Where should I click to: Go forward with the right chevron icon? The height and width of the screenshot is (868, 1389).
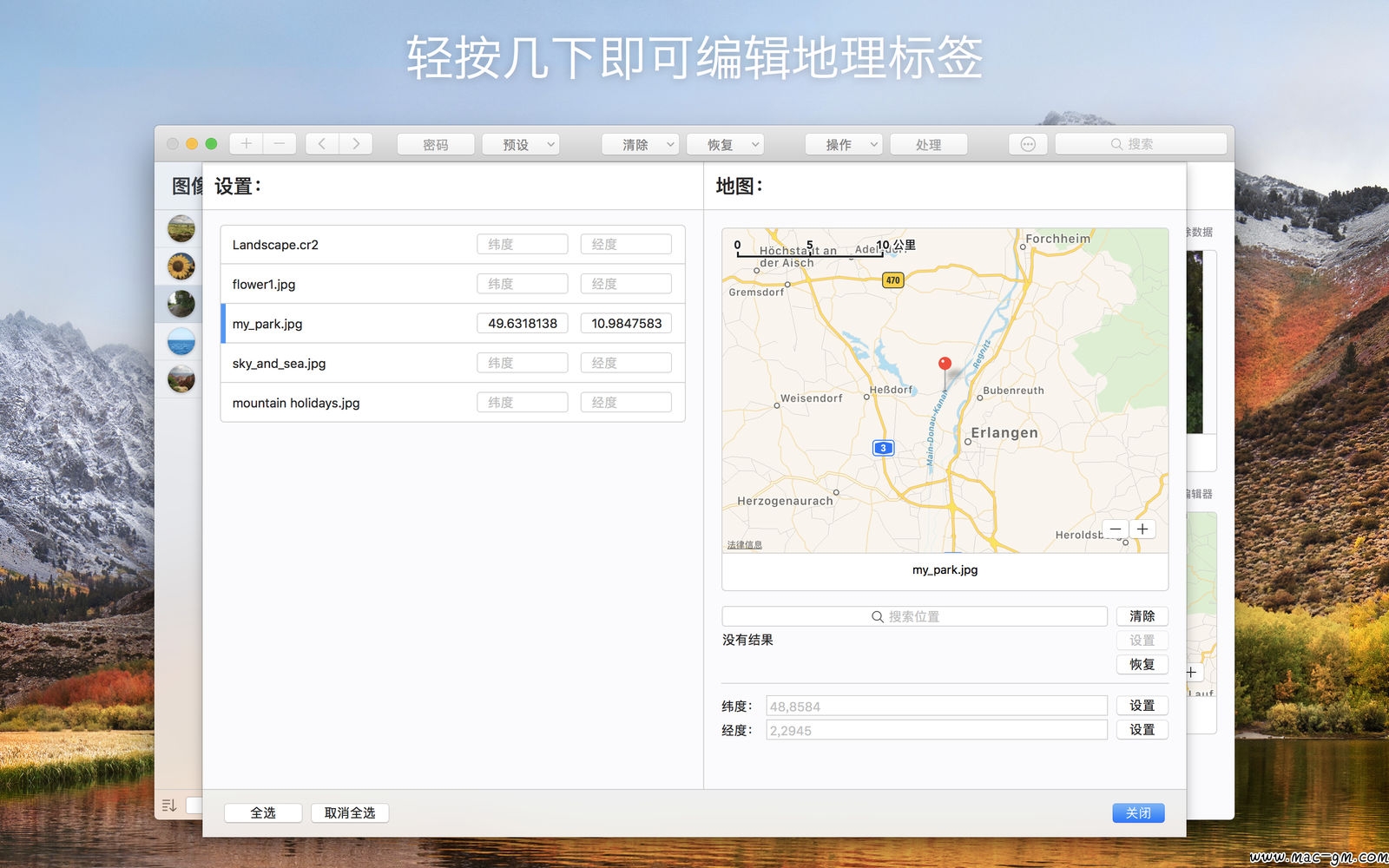356,144
